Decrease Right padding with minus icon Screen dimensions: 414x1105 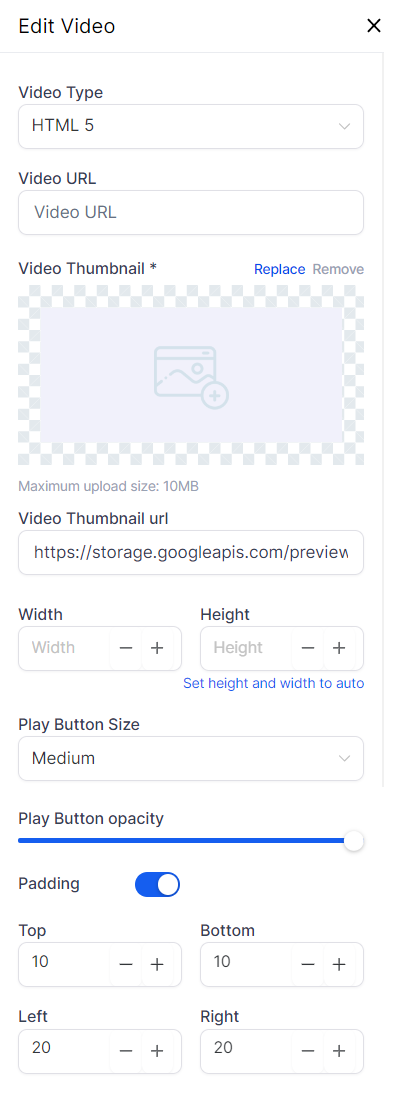point(308,1051)
